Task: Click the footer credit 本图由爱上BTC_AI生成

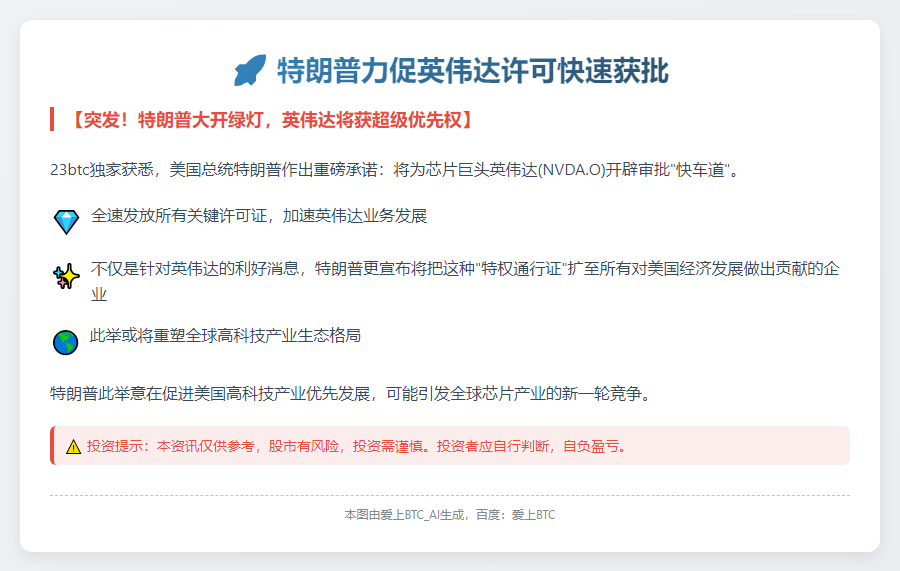Action: click(450, 515)
